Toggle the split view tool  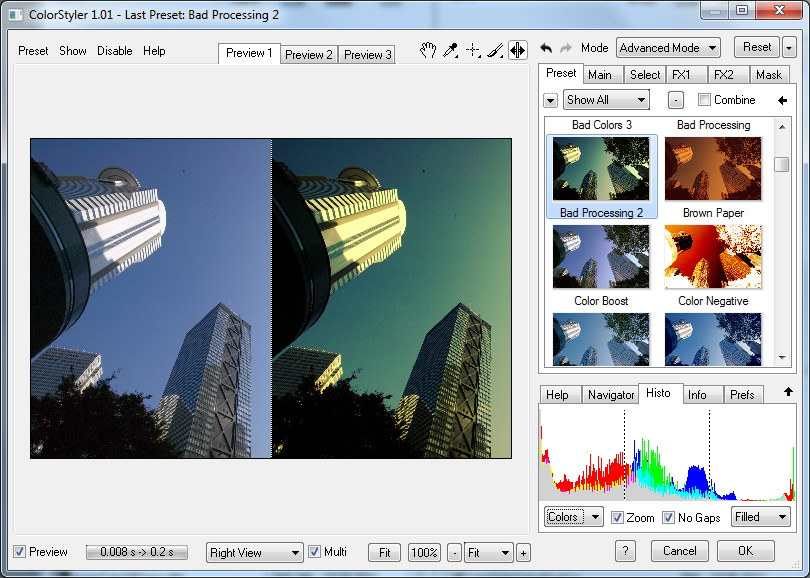(518, 51)
